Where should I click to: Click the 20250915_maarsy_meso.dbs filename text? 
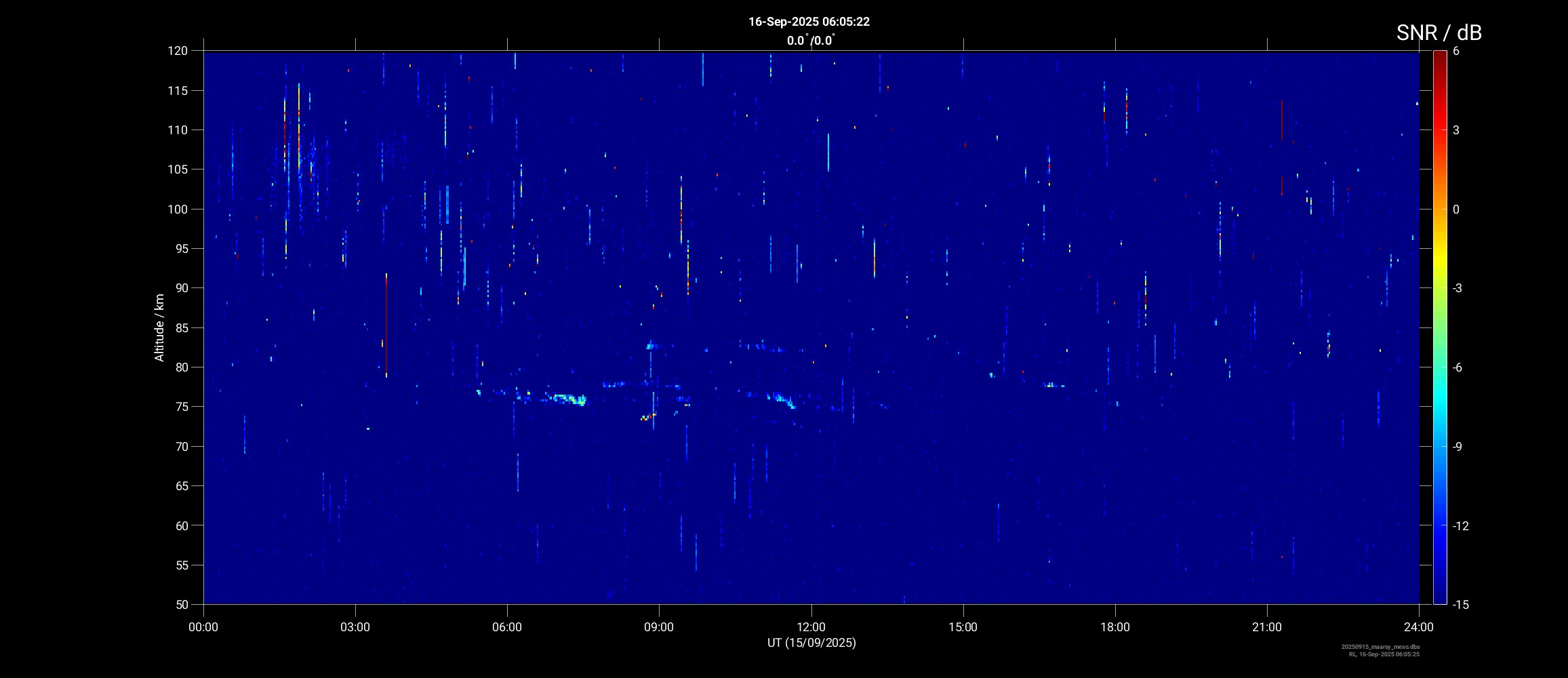point(1380,647)
